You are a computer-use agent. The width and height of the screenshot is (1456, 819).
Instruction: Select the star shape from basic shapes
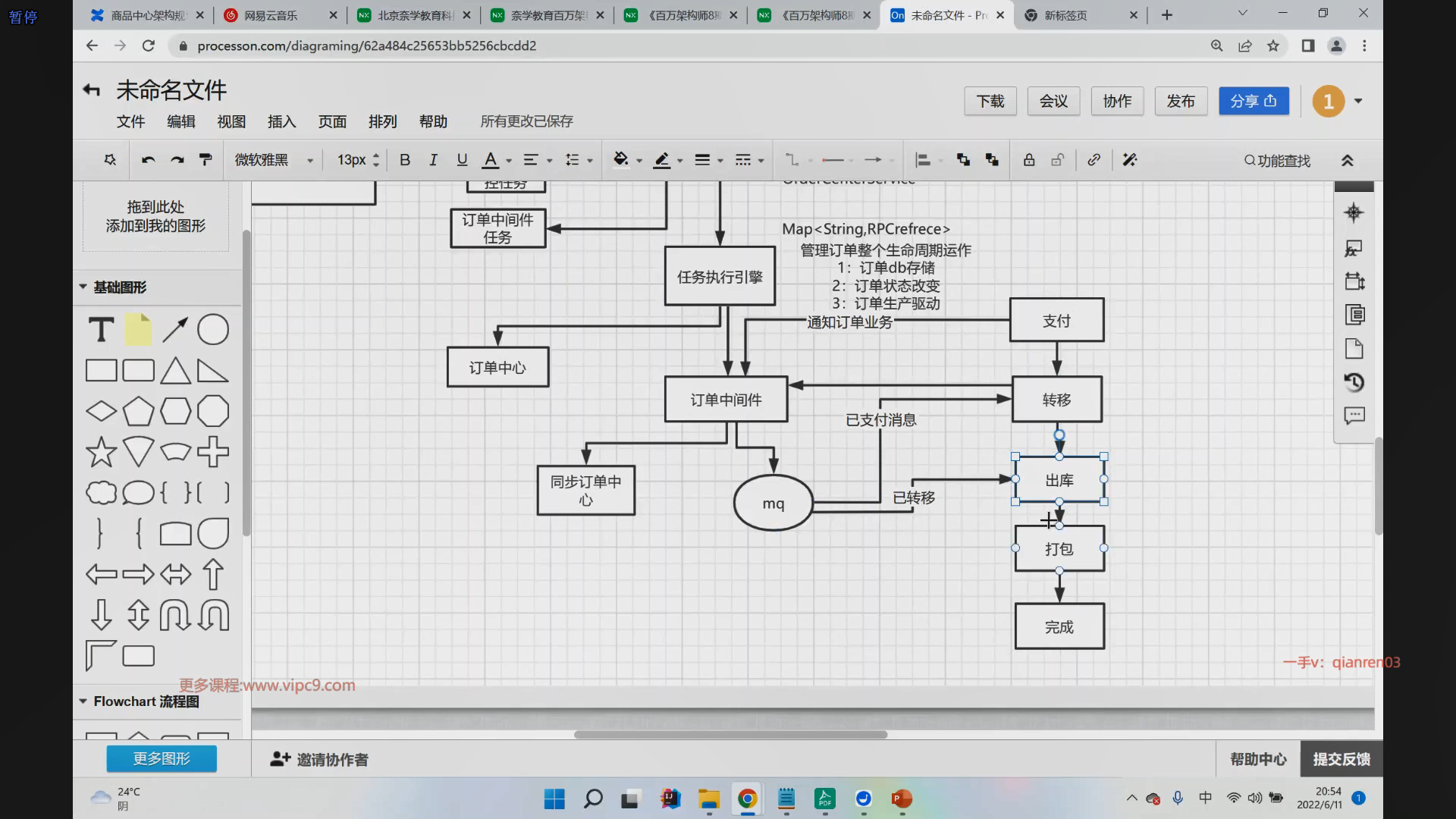pos(101,453)
